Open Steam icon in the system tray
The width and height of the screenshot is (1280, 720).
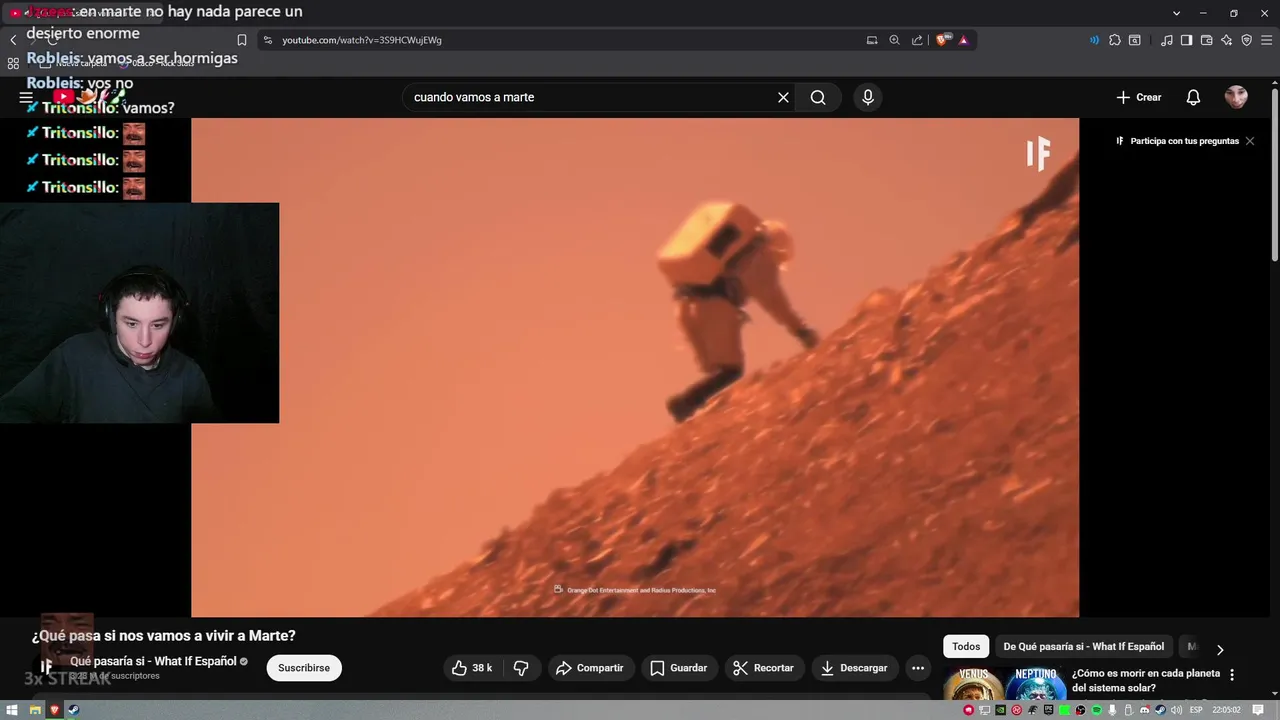point(1160,710)
